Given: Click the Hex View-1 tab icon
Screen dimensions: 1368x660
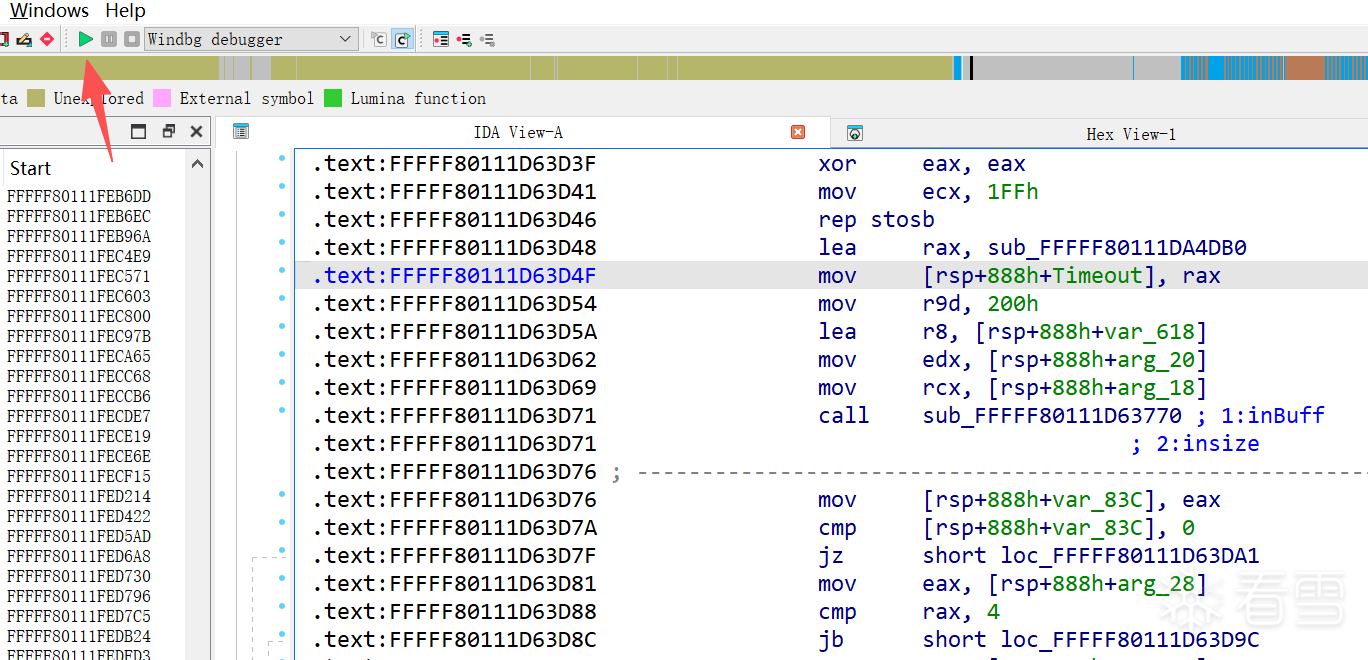Looking at the screenshot, I should [x=854, y=133].
